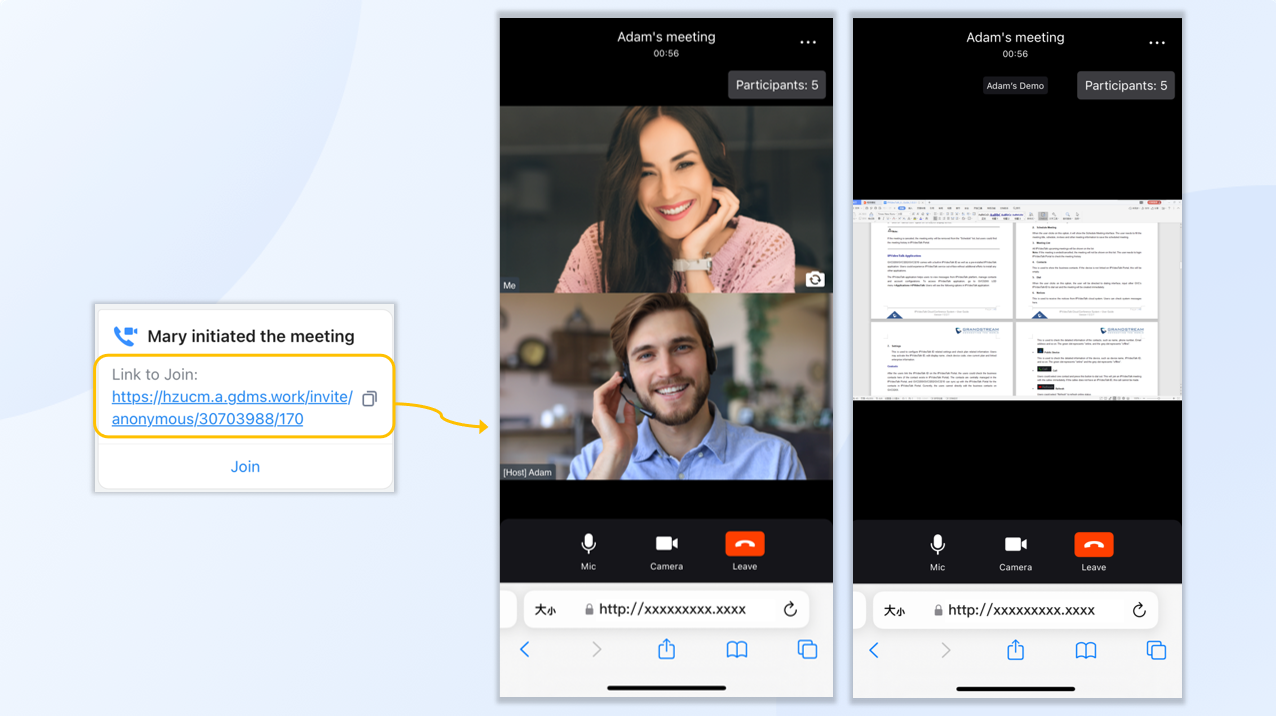Show open tabs in right phone browser

1156,650
